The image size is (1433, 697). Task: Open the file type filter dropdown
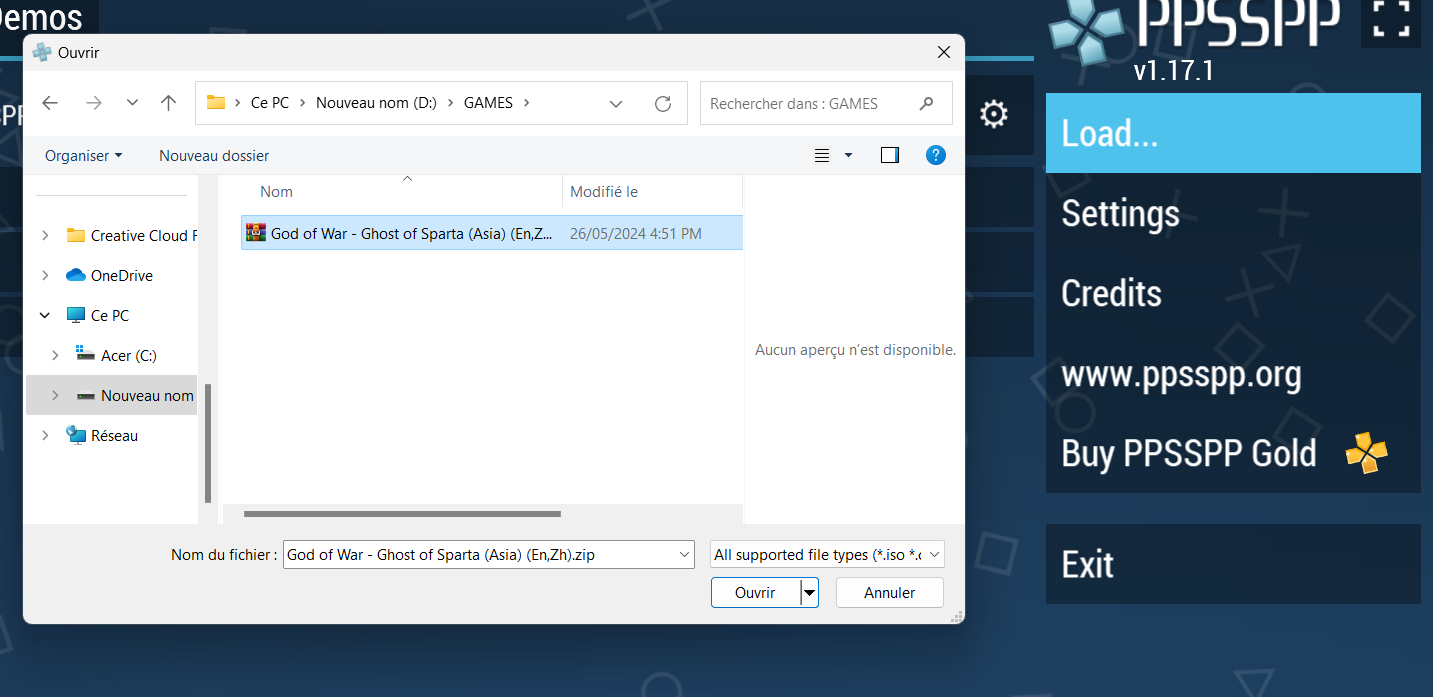826,555
